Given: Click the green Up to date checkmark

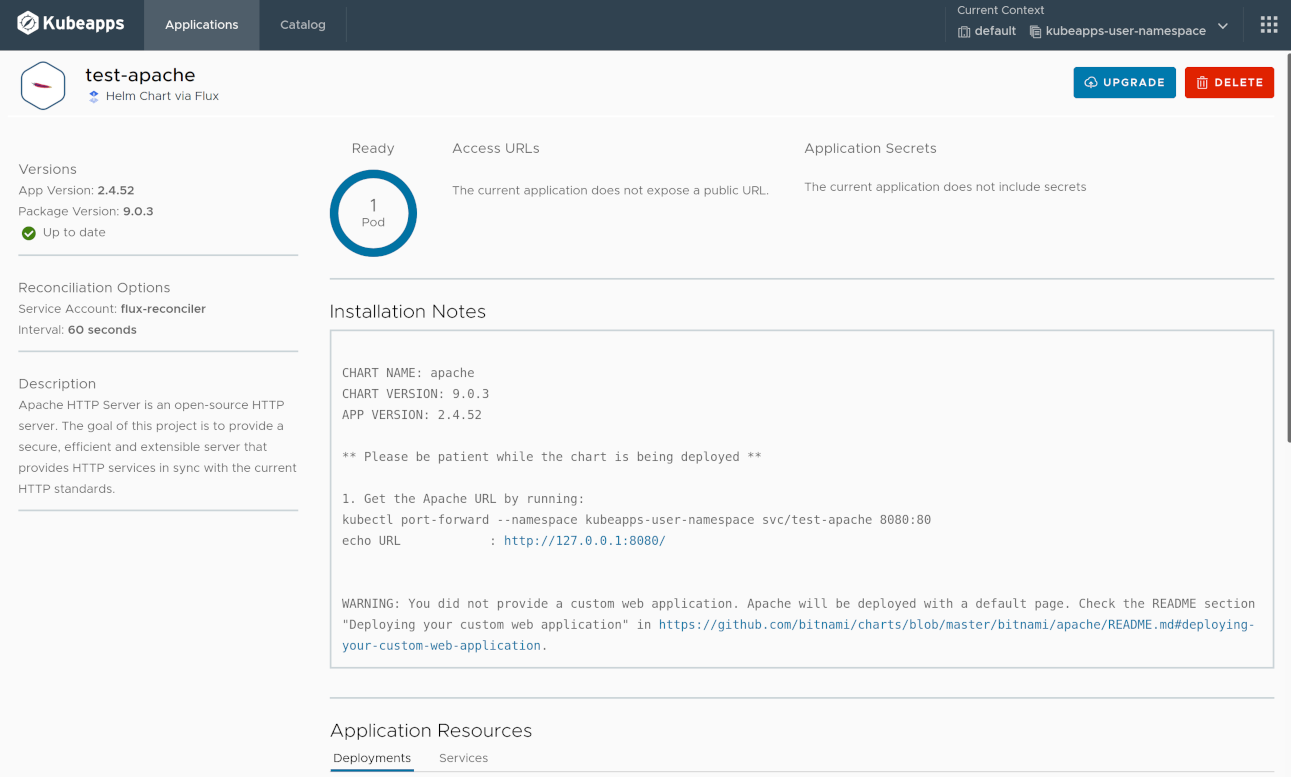Looking at the screenshot, I should [28, 233].
